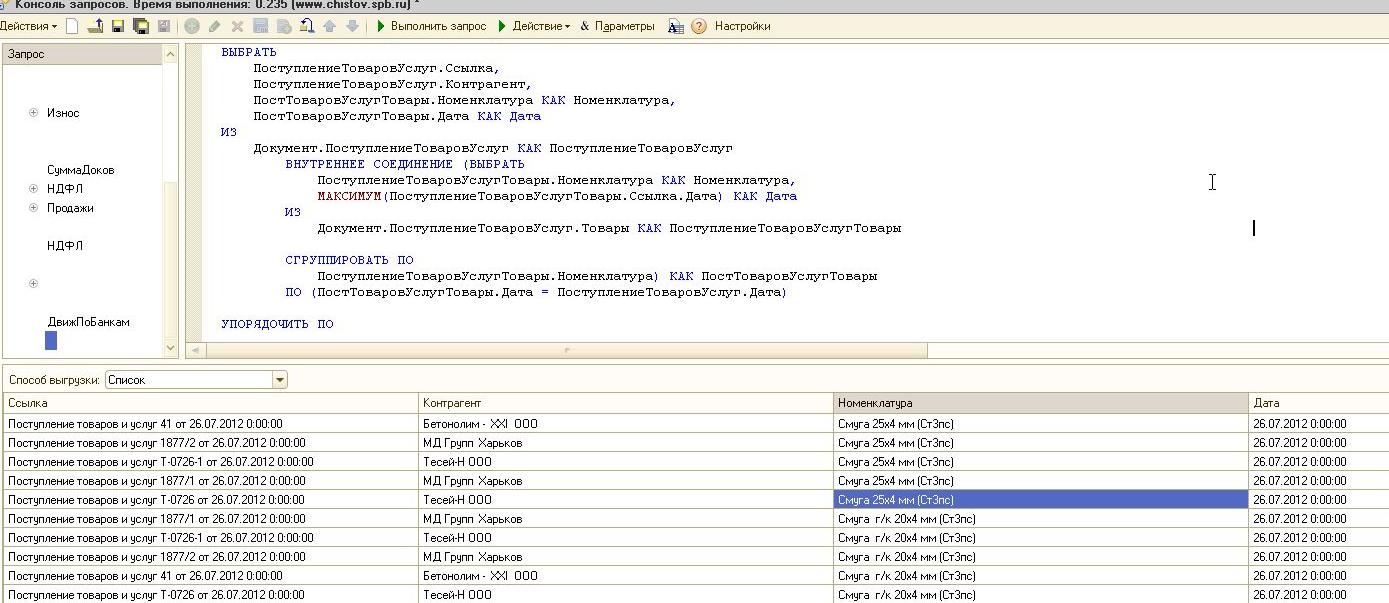Click the level-up hierarchy icon in toolbar
Viewport: 1389px width, 603px height.
(x=306, y=26)
